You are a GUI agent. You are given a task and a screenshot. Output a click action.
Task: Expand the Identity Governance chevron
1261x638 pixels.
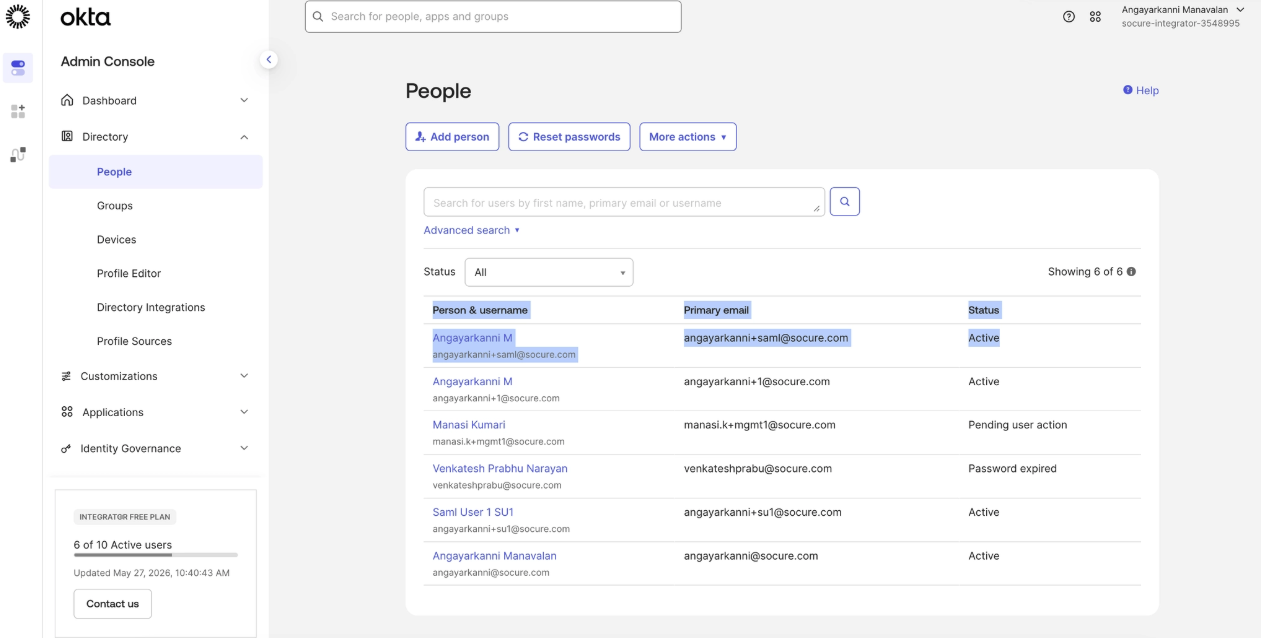pyautogui.click(x=244, y=448)
